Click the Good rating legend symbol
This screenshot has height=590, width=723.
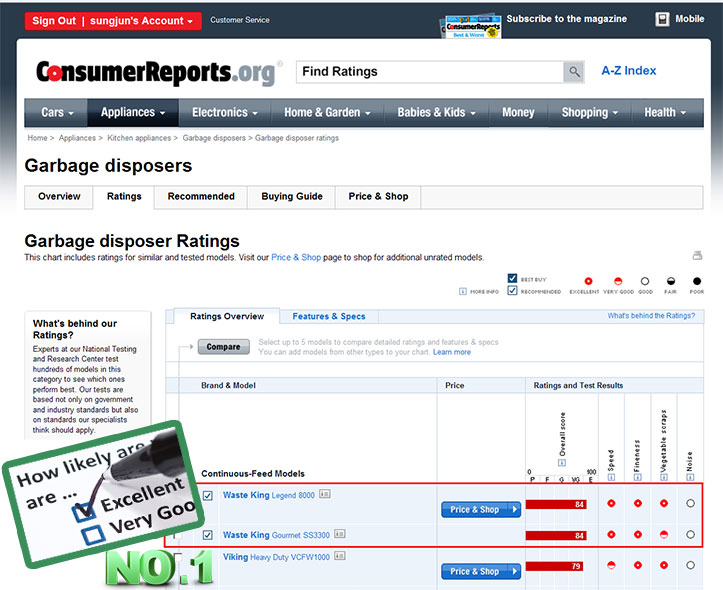tap(645, 281)
